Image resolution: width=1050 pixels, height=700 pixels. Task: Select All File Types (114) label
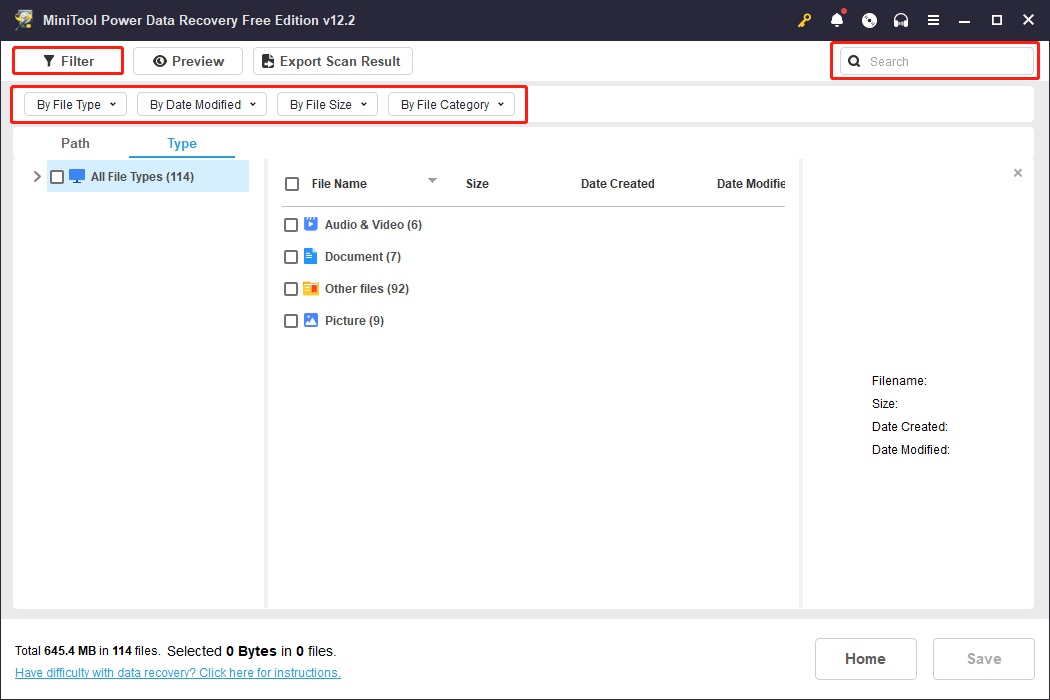pos(142,177)
